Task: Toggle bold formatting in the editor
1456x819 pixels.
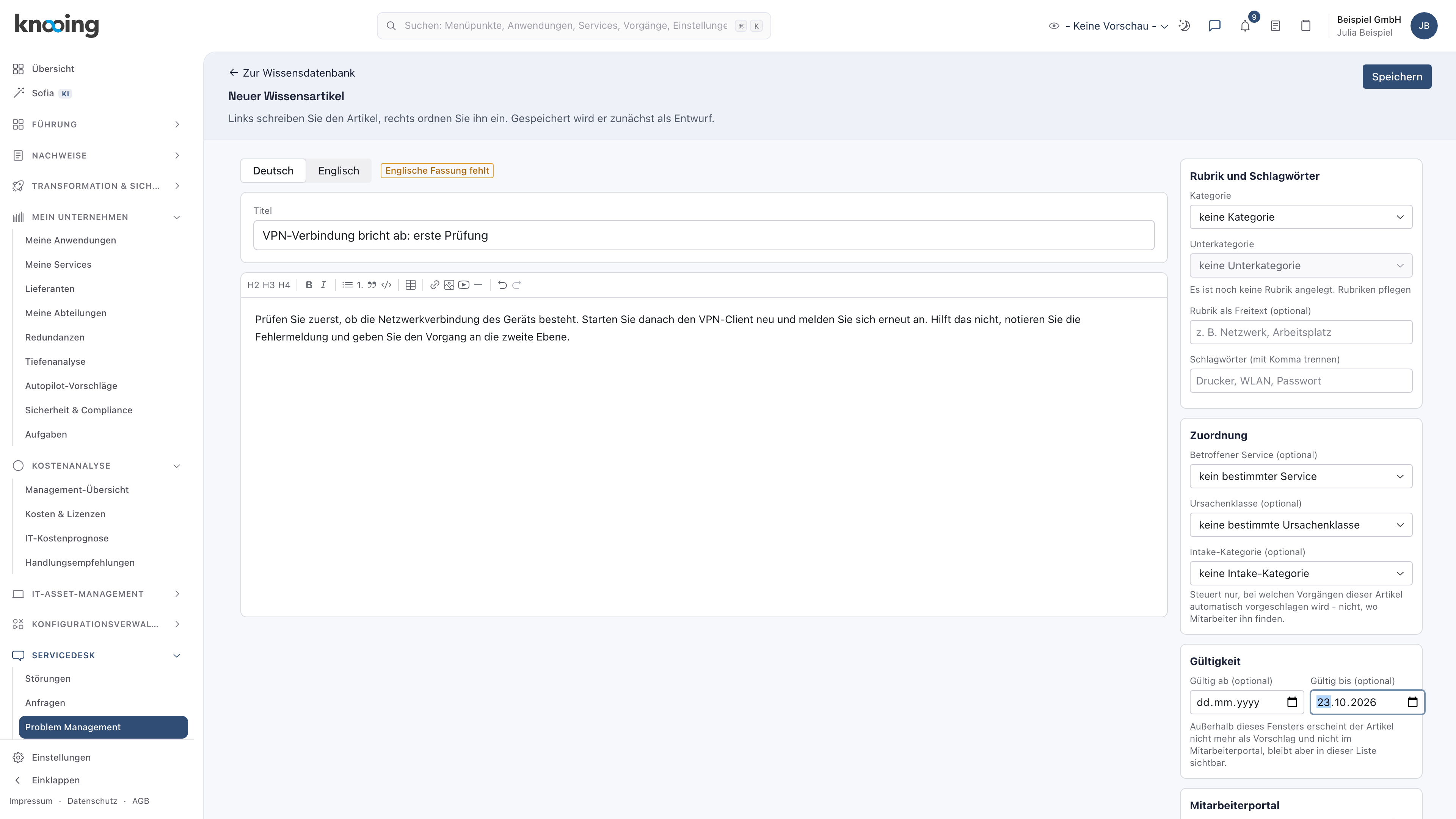Action: pos(309,285)
